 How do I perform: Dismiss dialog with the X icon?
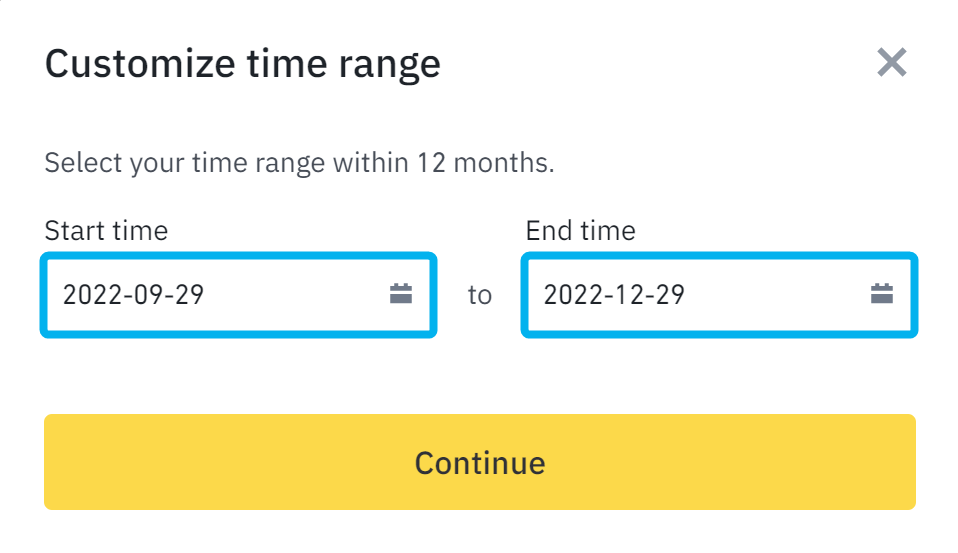[x=891, y=62]
